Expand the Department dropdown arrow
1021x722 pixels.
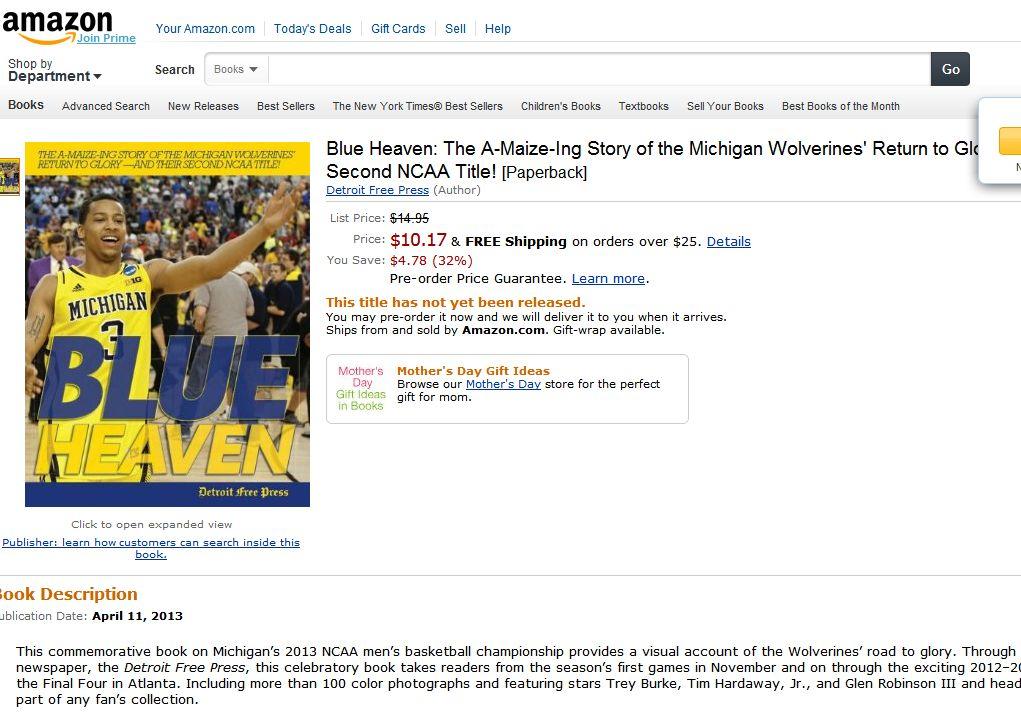pyautogui.click(x=97, y=77)
